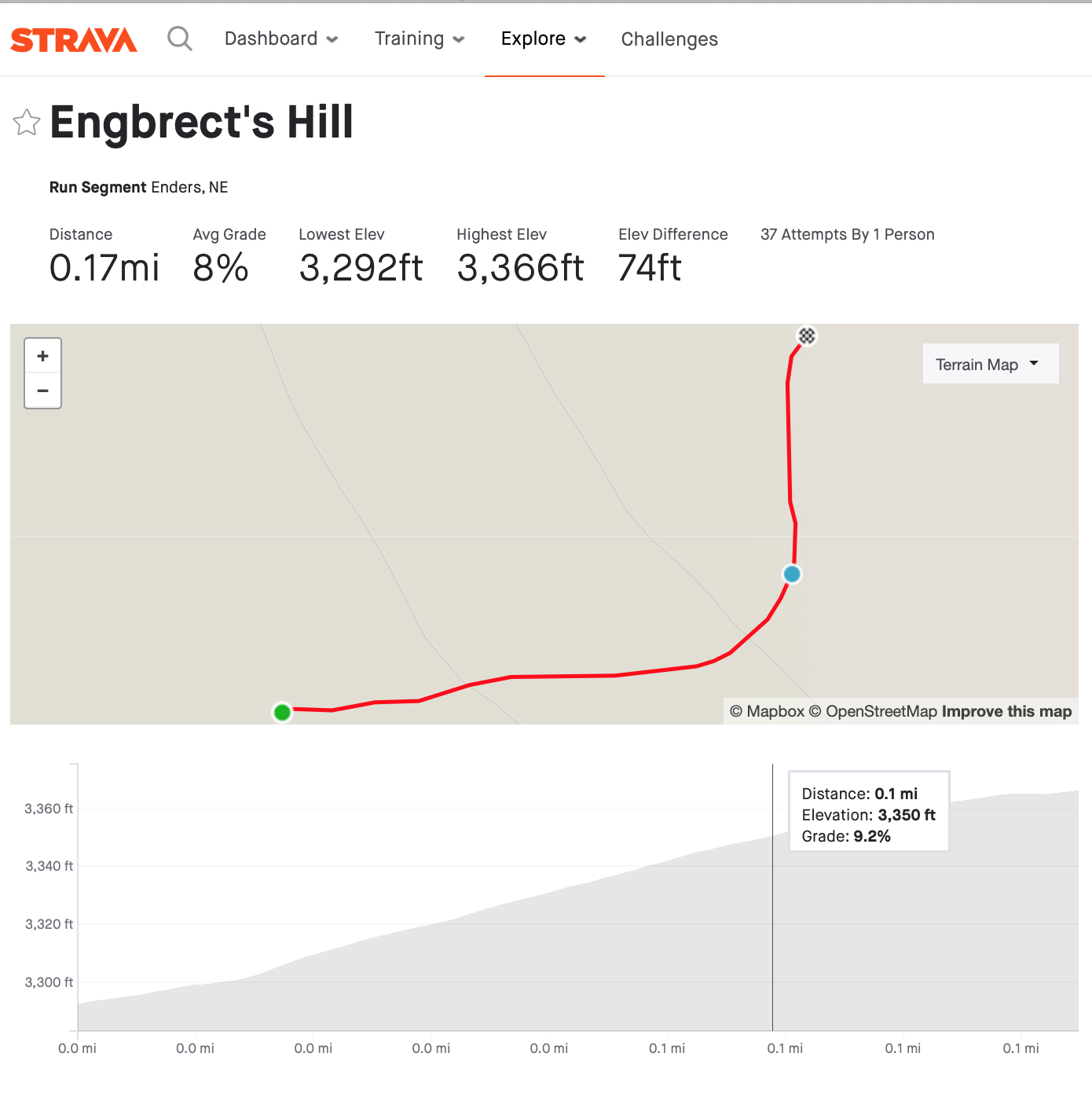Select the blue position marker on route
Viewport: 1092px width, 1108px height.
click(791, 574)
